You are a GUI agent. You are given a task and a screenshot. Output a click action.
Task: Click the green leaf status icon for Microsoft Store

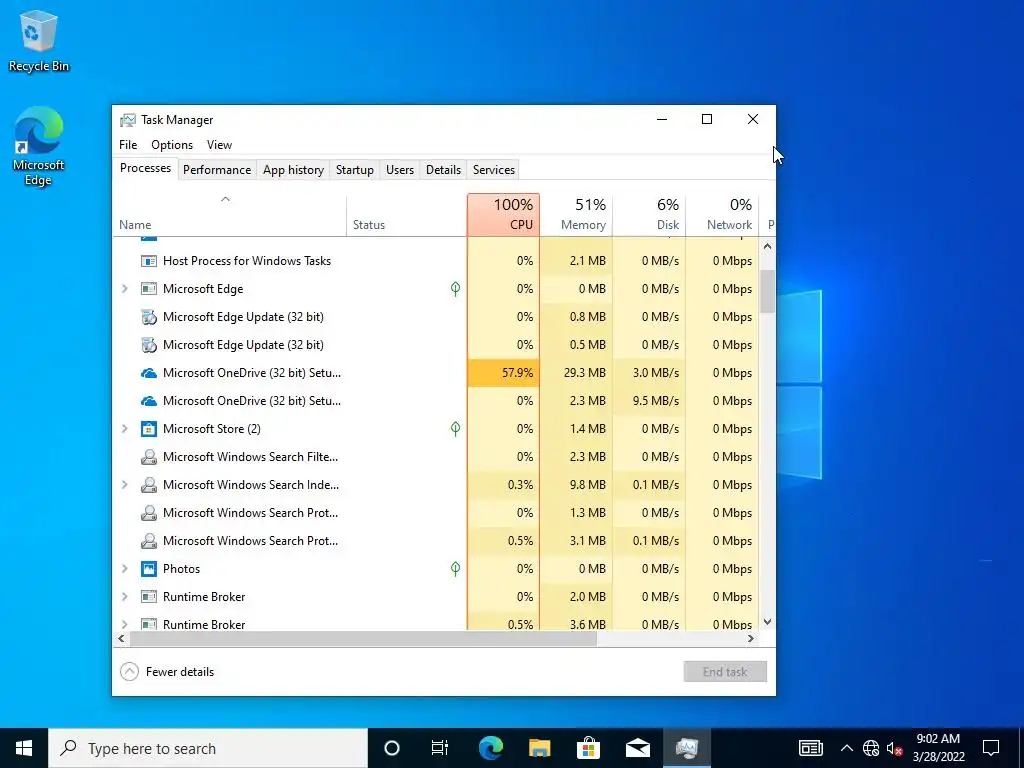(455, 429)
